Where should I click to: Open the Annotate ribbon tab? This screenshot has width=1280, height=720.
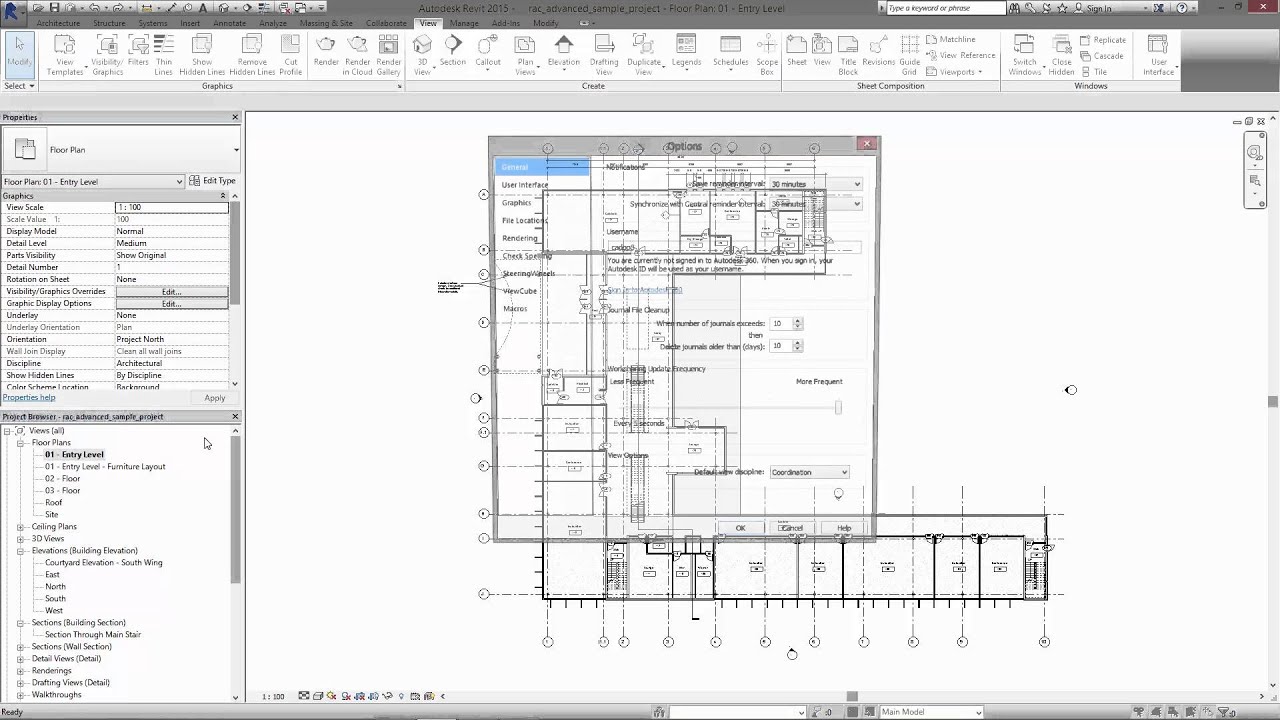pos(229,23)
